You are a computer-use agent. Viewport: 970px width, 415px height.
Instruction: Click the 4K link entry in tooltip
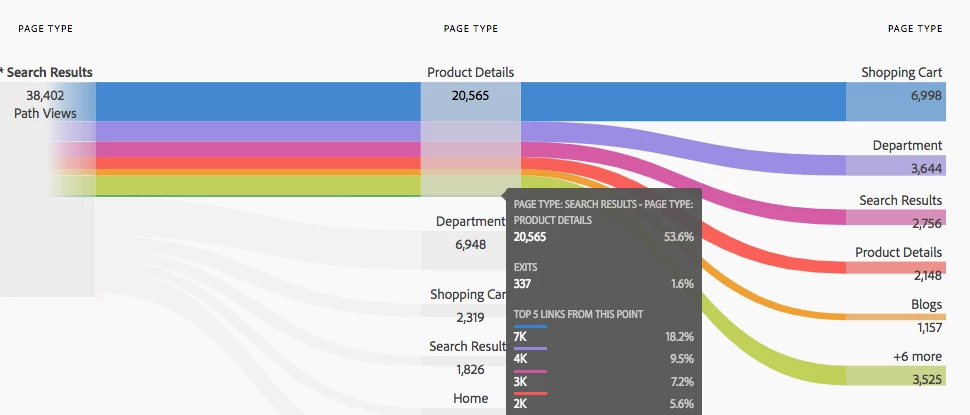click(520, 359)
